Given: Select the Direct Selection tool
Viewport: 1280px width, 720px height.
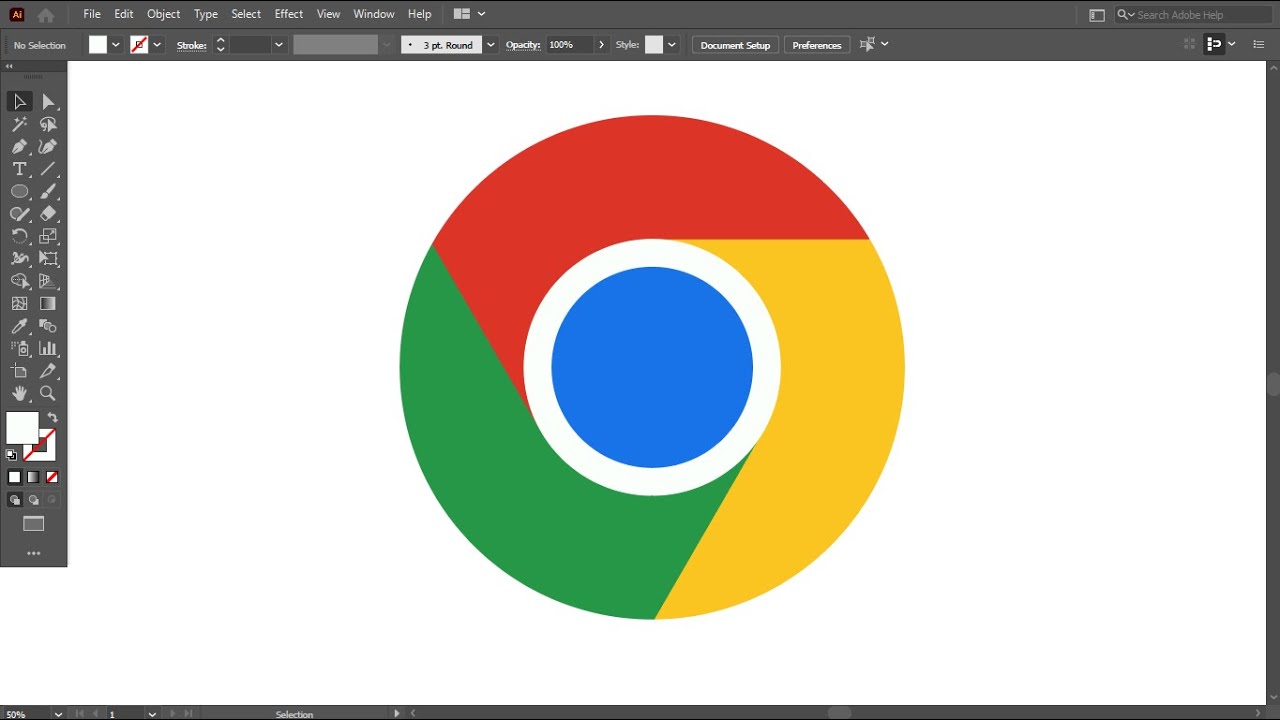Looking at the screenshot, I should click(48, 102).
